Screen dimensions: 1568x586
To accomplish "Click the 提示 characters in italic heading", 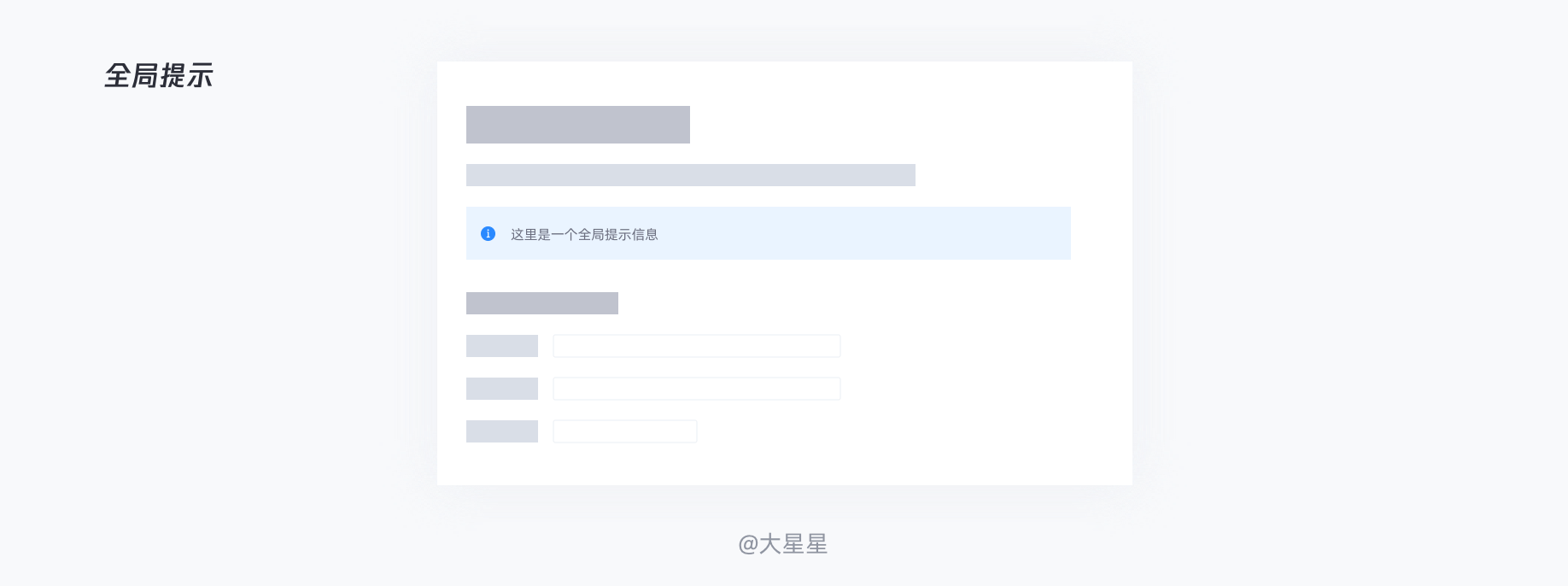I will [186, 76].
